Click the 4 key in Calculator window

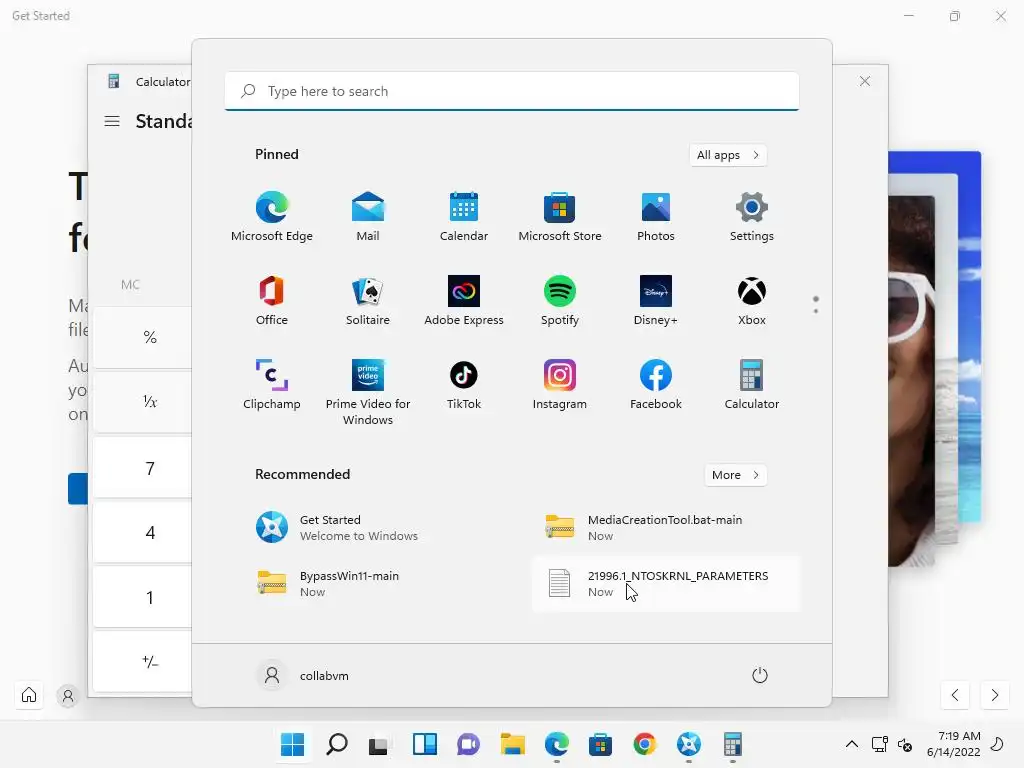click(142, 532)
